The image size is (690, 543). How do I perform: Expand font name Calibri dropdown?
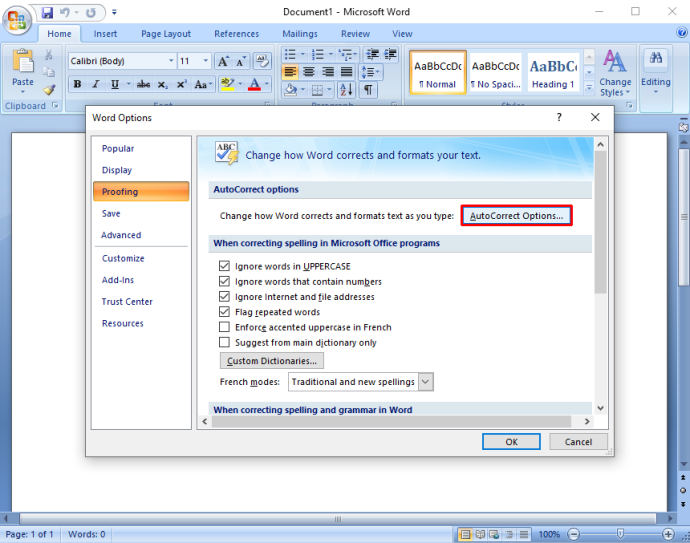click(171, 61)
